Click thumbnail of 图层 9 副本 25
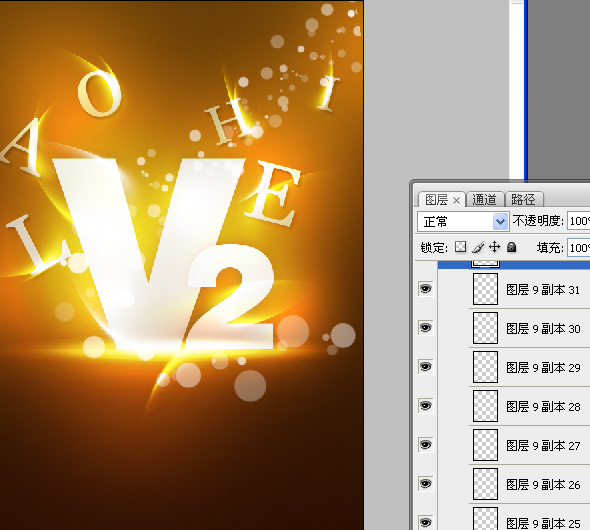This screenshot has height=530, width=590. pos(485,519)
